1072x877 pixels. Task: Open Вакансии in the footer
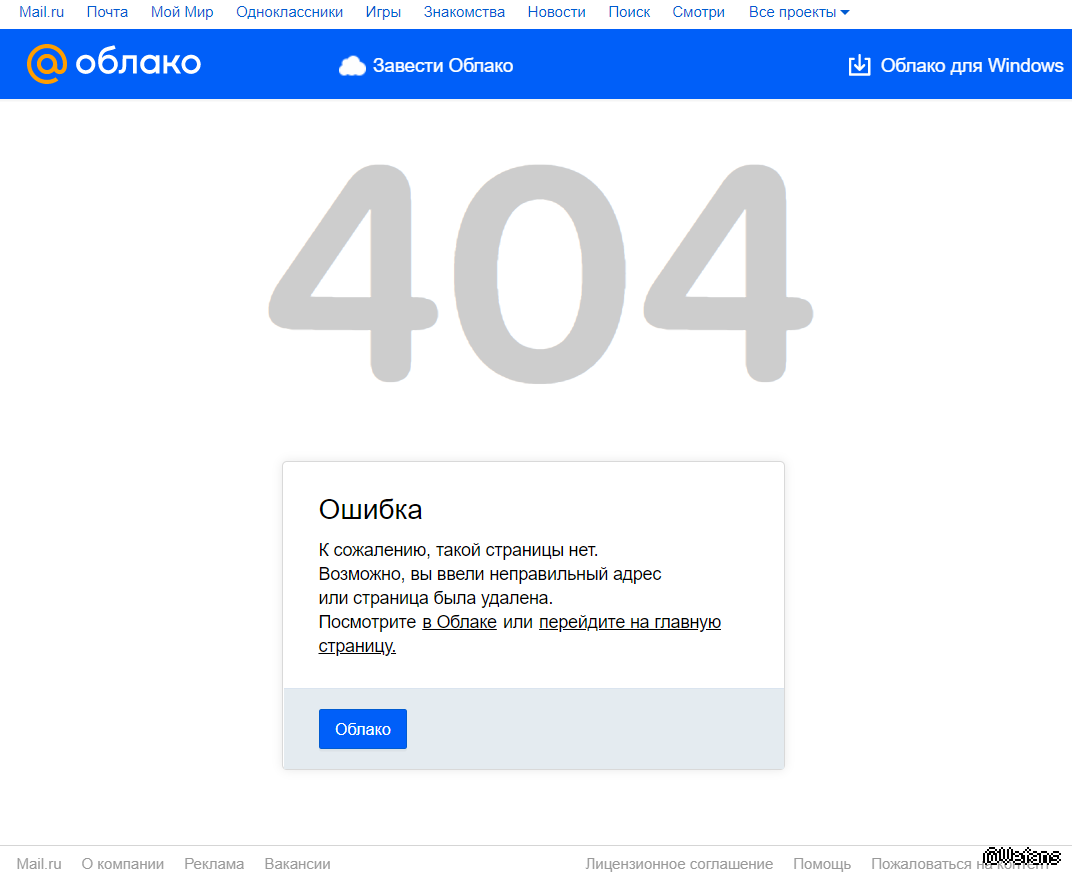pos(297,864)
